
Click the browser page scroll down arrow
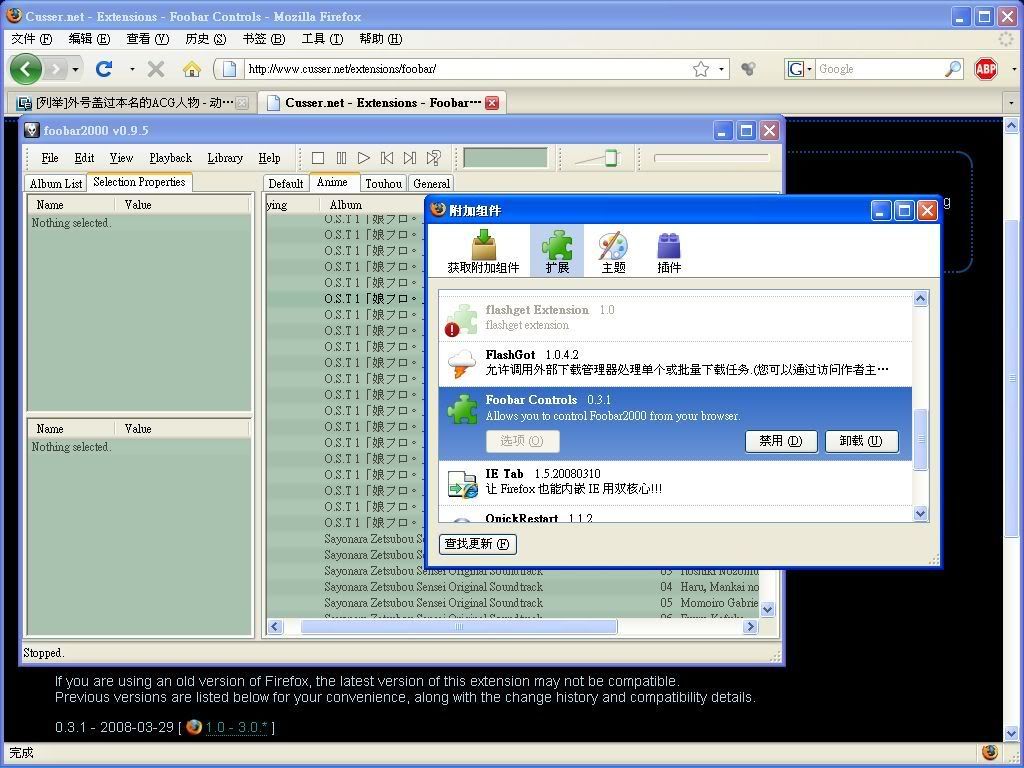pos(1011,733)
